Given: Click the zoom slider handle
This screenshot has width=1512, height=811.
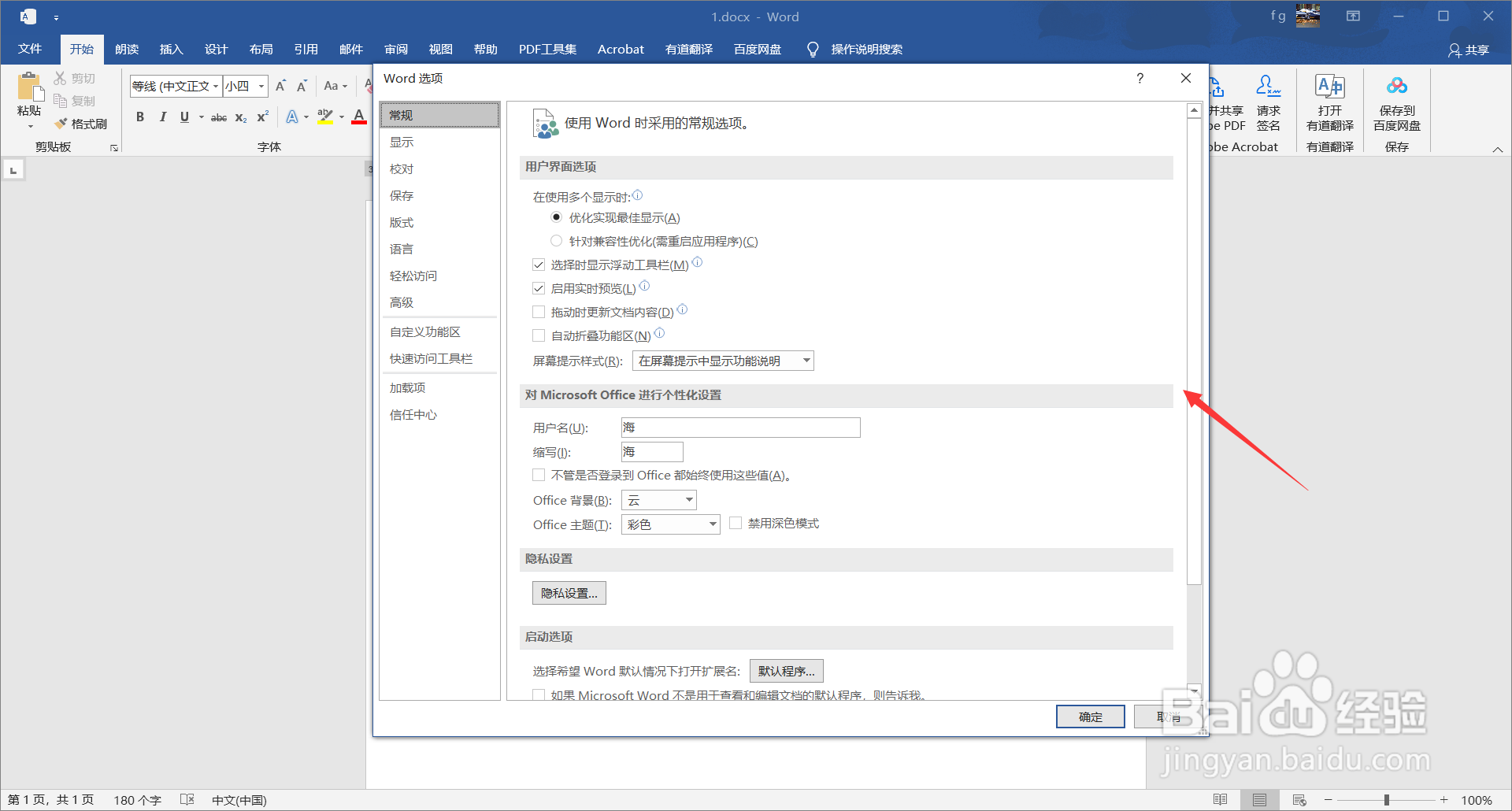Looking at the screenshot, I should click(x=1386, y=800).
